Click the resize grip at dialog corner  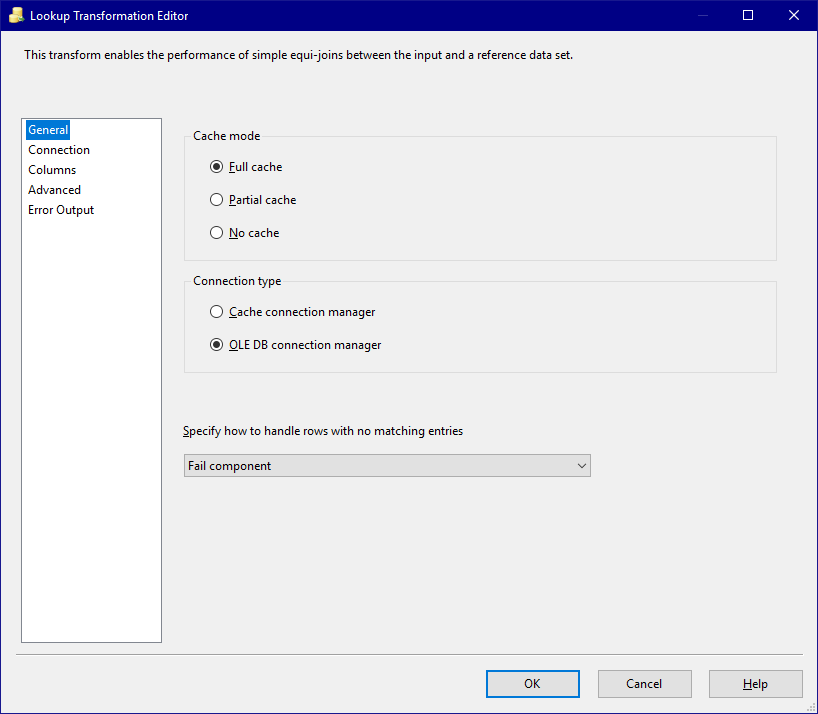tap(811, 707)
